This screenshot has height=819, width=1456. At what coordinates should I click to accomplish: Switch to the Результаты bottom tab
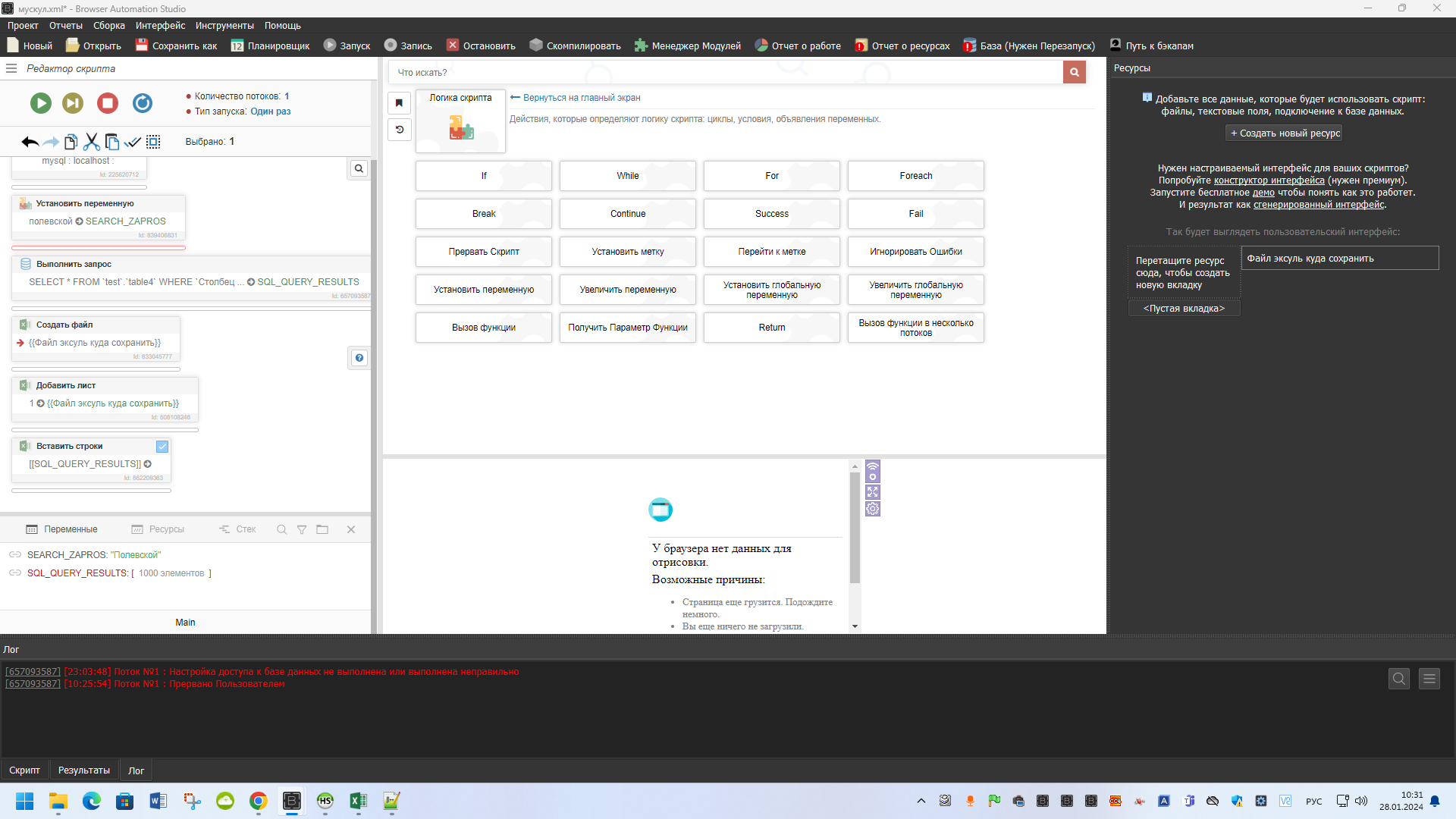tap(83, 770)
